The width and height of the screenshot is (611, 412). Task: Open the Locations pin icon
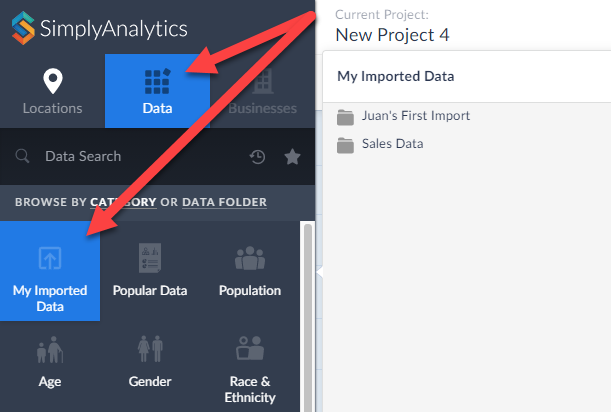point(53,81)
